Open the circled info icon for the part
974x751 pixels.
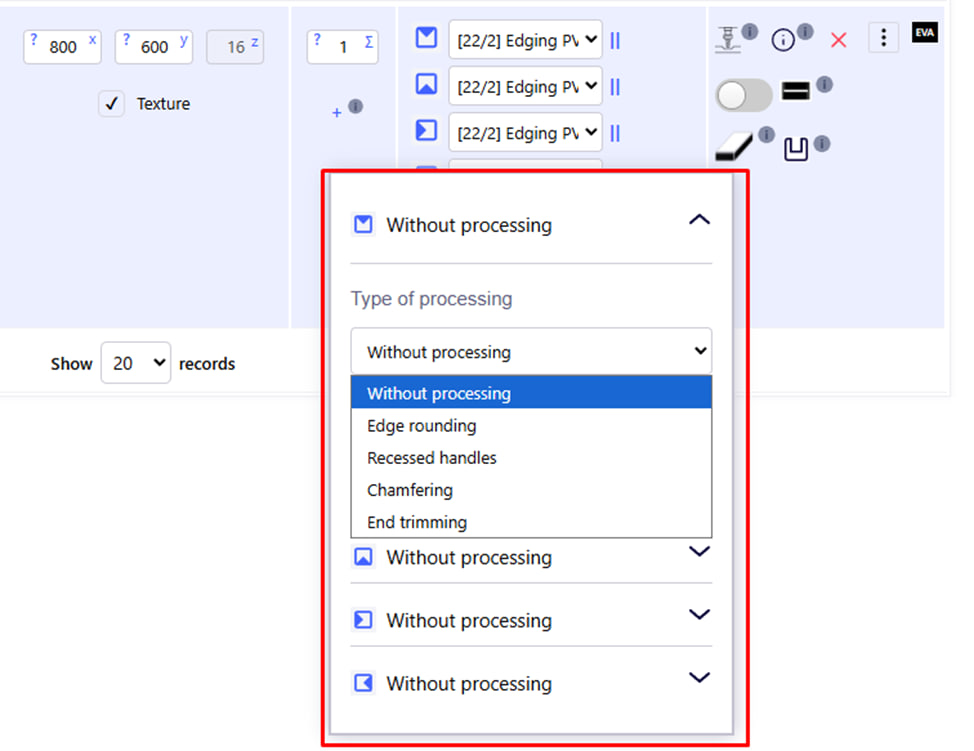point(784,40)
